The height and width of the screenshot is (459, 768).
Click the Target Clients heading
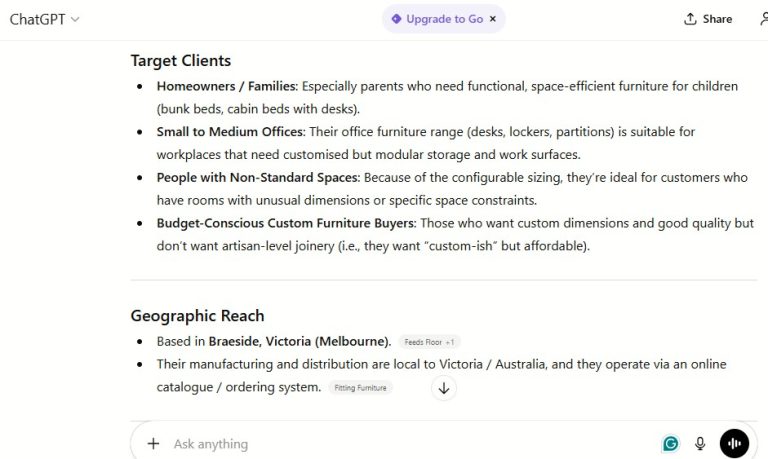point(180,61)
